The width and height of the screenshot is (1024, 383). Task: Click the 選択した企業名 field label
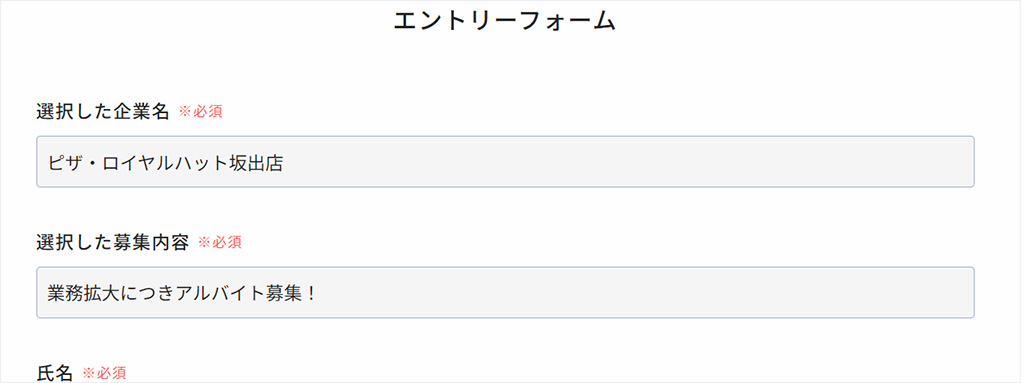[103, 112]
